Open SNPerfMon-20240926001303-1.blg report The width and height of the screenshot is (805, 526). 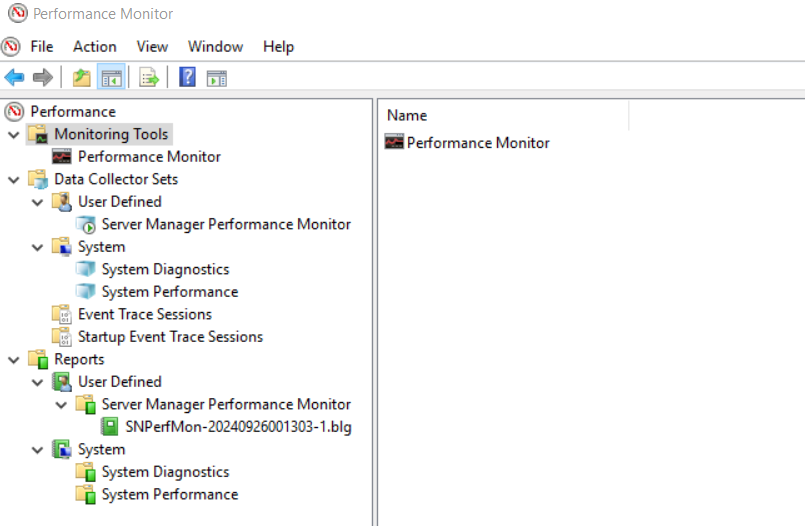point(238,426)
